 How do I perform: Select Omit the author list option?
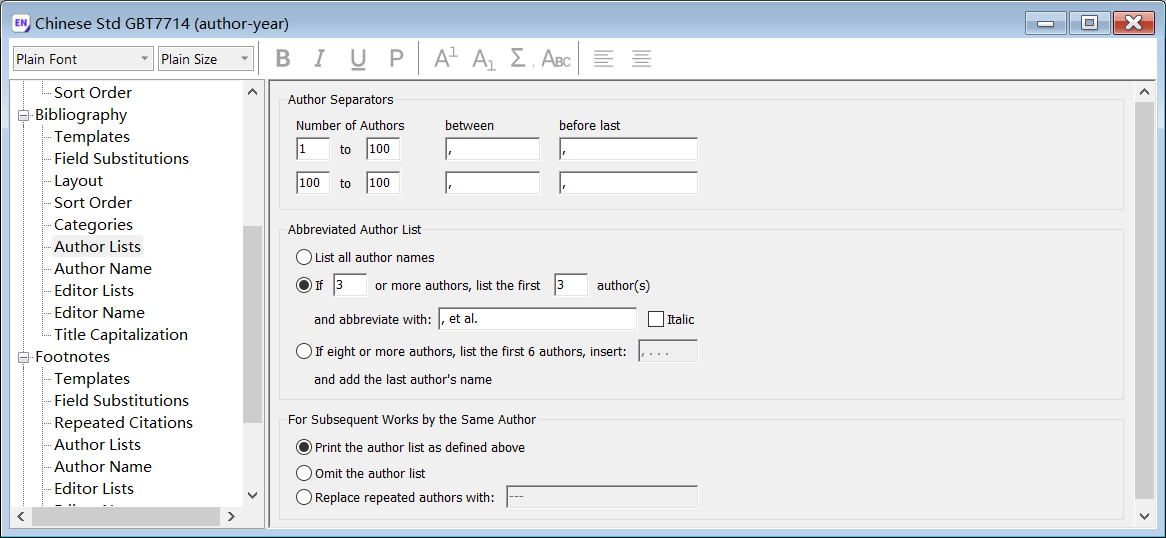pos(303,473)
